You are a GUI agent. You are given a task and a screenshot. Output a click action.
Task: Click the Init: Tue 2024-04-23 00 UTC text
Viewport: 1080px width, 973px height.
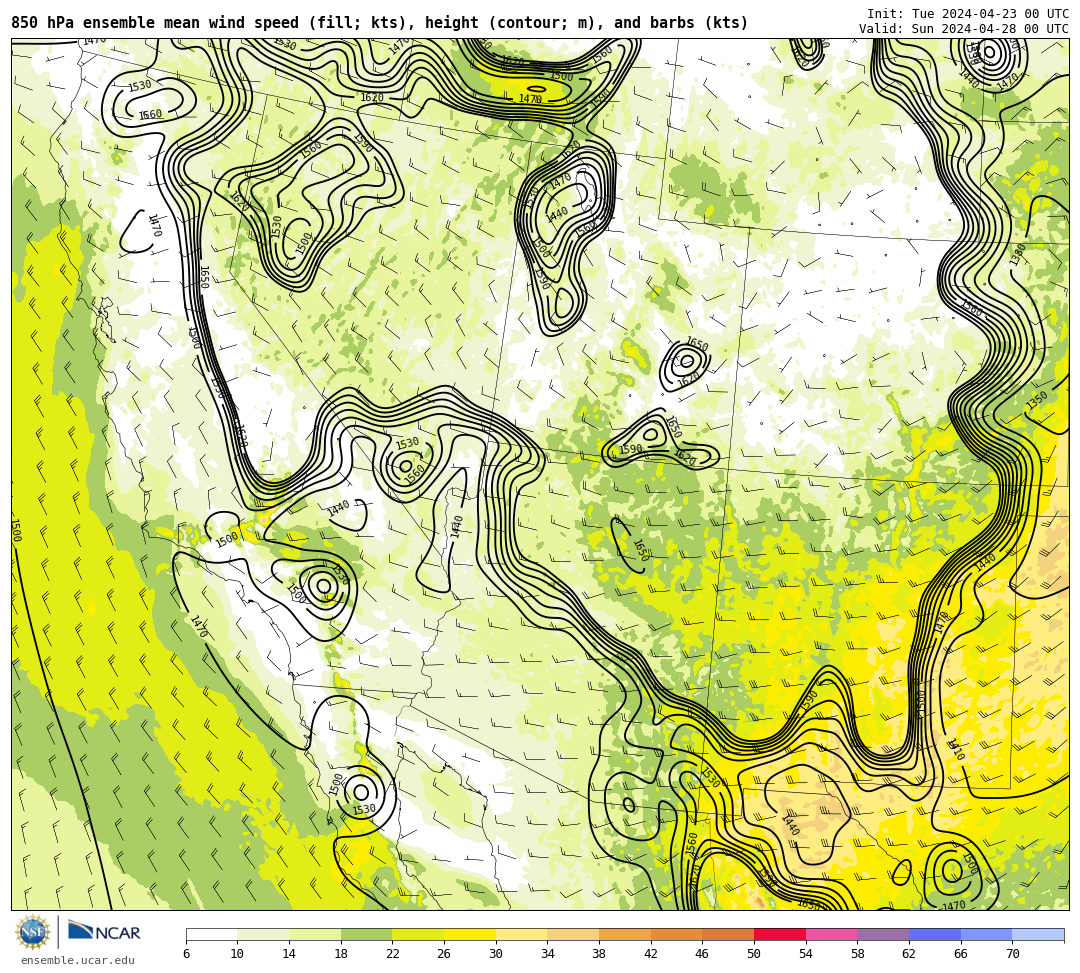(x=968, y=13)
